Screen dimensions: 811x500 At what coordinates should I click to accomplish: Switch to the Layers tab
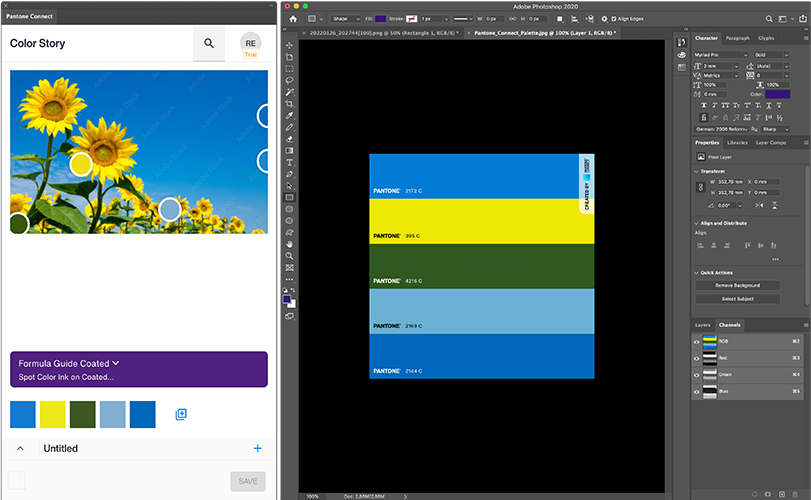(702, 325)
